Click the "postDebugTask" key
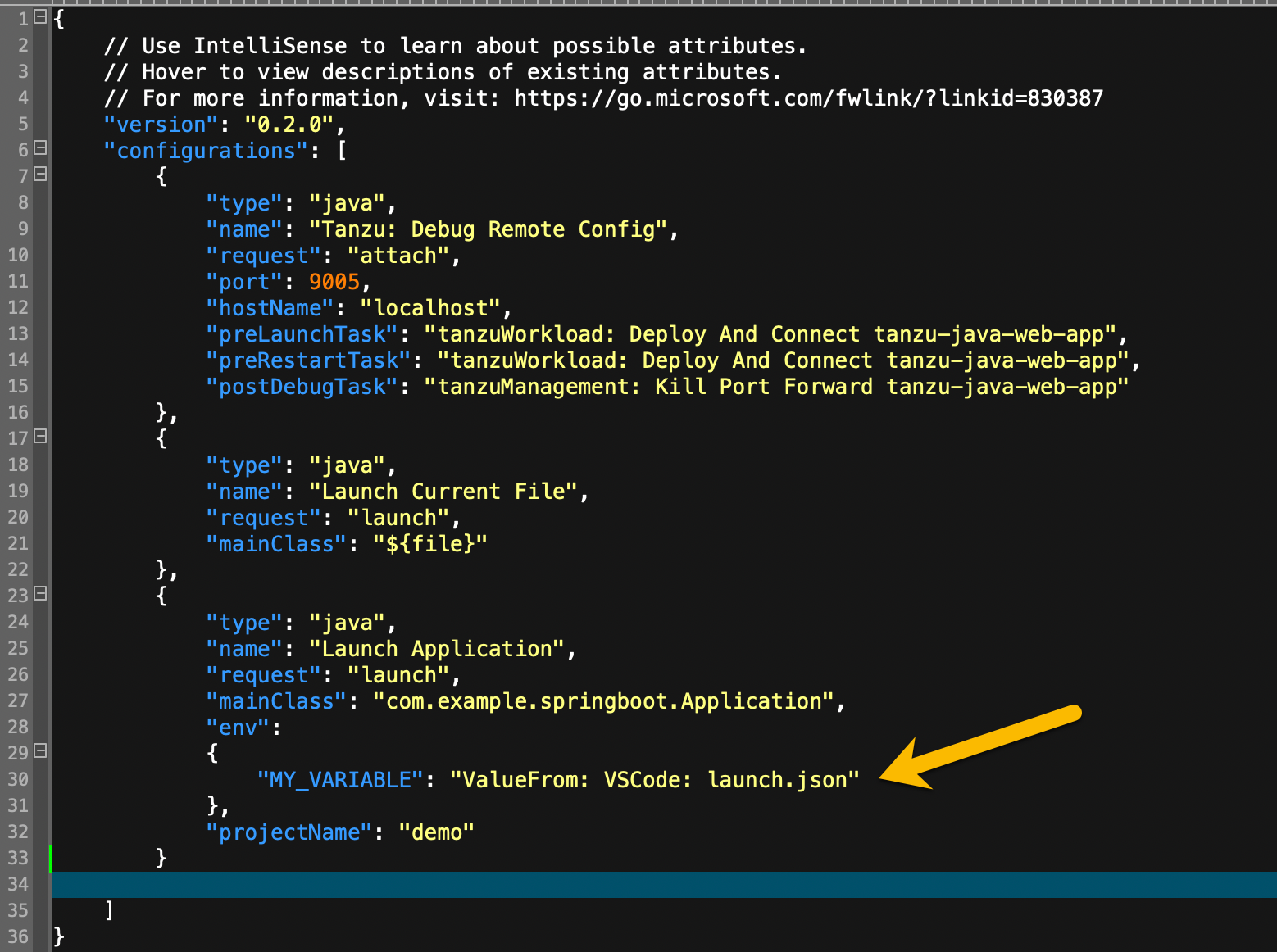Viewport: 1277px width, 952px height. (302, 387)
